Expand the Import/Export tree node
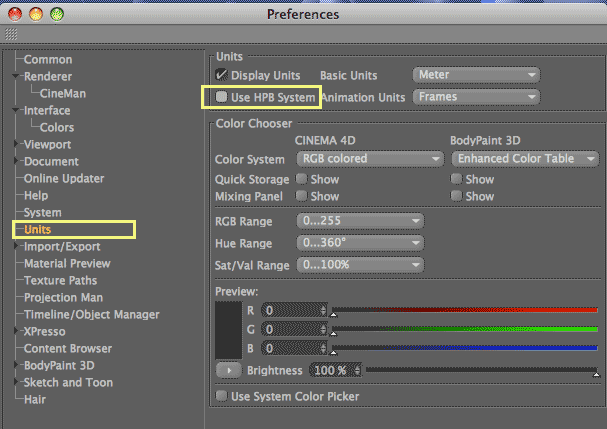 [16, 246]
